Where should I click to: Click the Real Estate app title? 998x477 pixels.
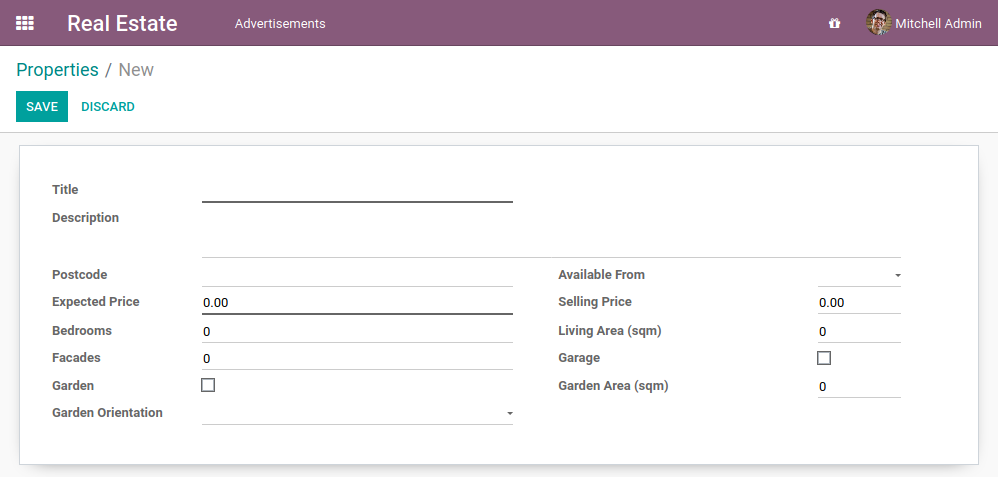click(122, 23)
